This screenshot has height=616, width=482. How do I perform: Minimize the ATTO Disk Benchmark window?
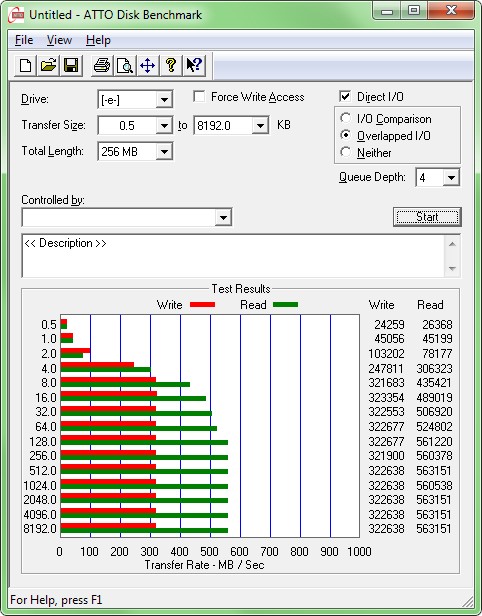coord(387,11)
